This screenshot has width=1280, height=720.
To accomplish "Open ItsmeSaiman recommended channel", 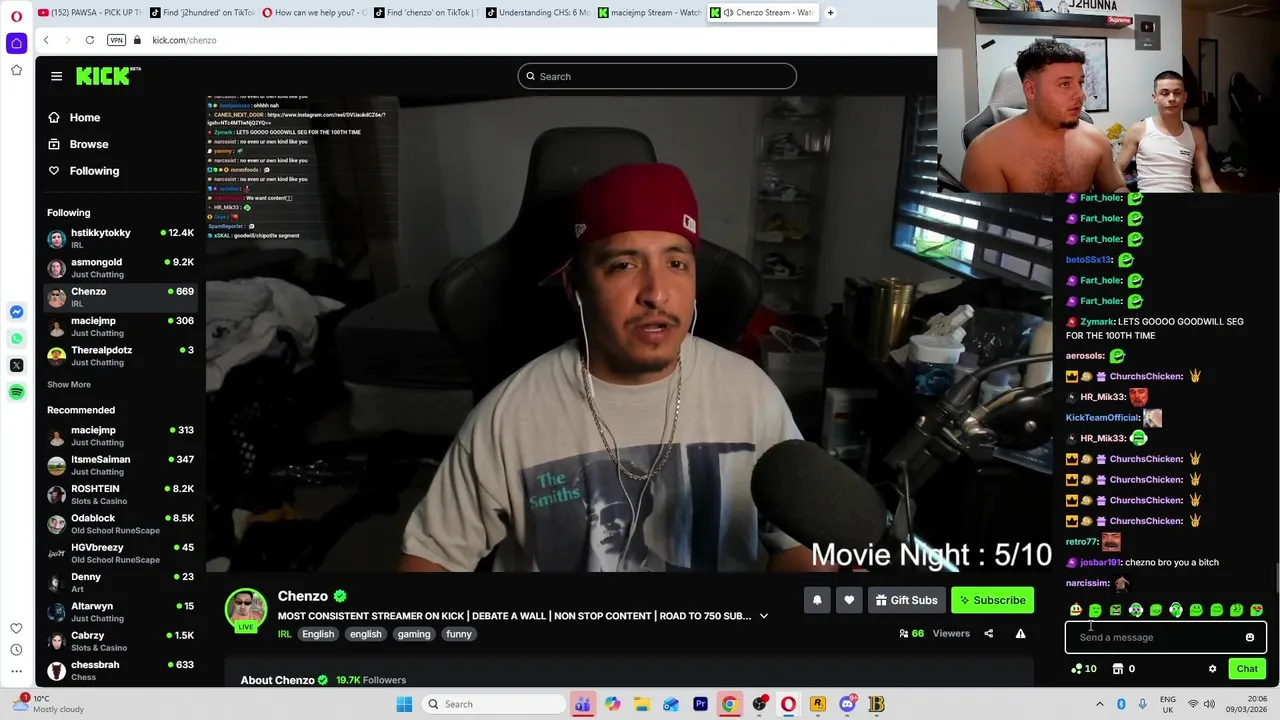I will click(x=120, y=465).
